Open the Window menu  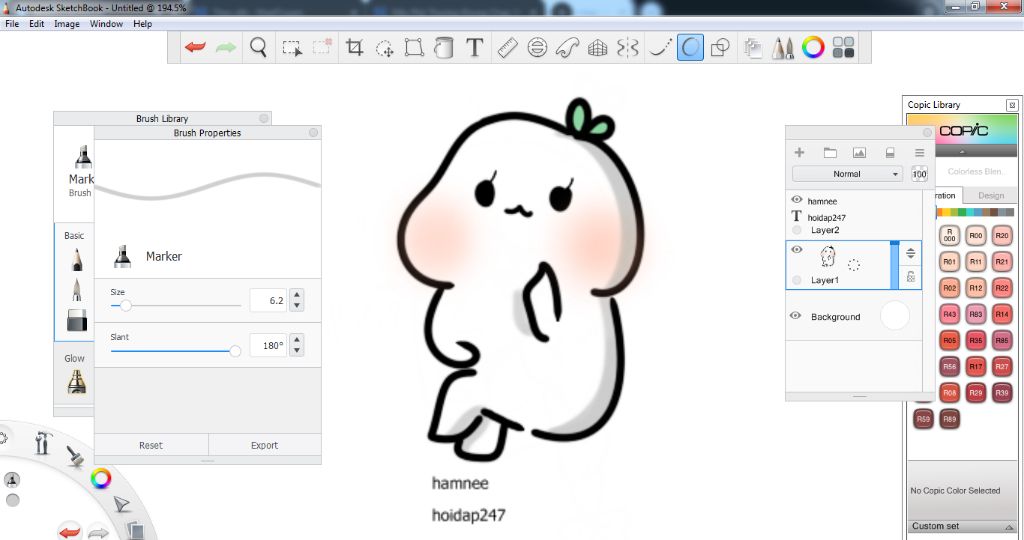click(106, 24)
